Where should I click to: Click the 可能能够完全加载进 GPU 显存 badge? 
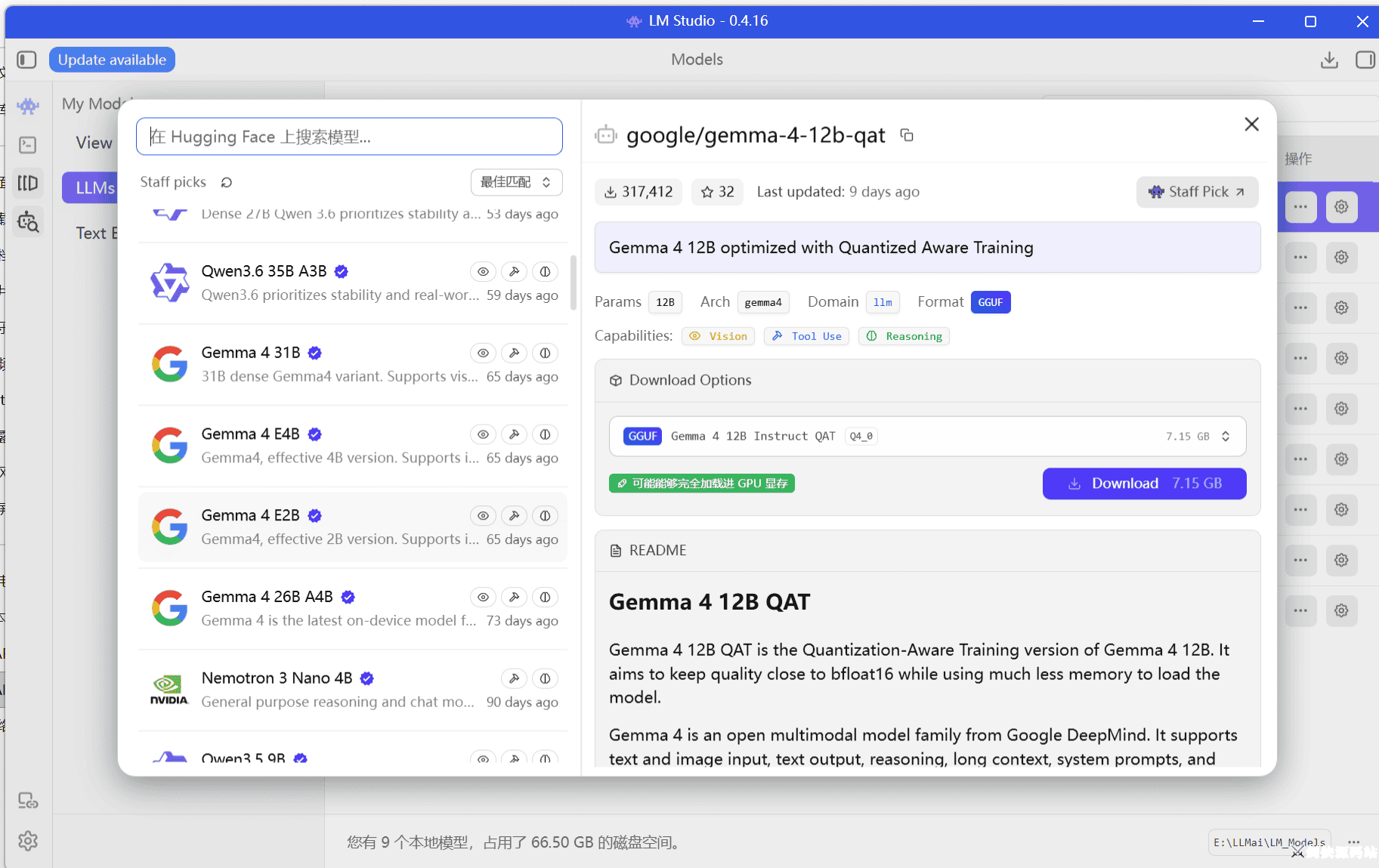pyautogui.click(x=702, y=483)
